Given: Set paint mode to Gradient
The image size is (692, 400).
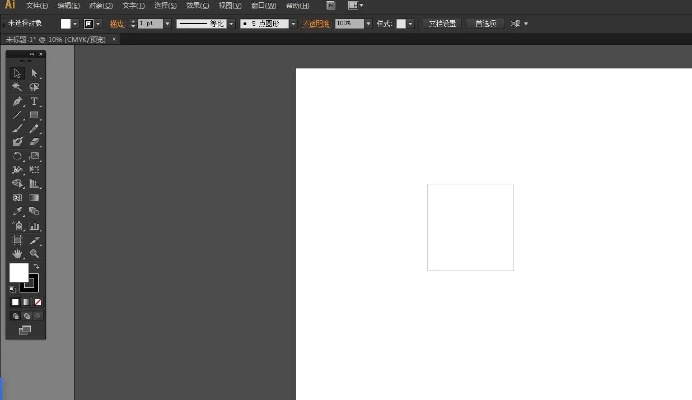Looking at the screenshot, I should click(x=26, y=302).
